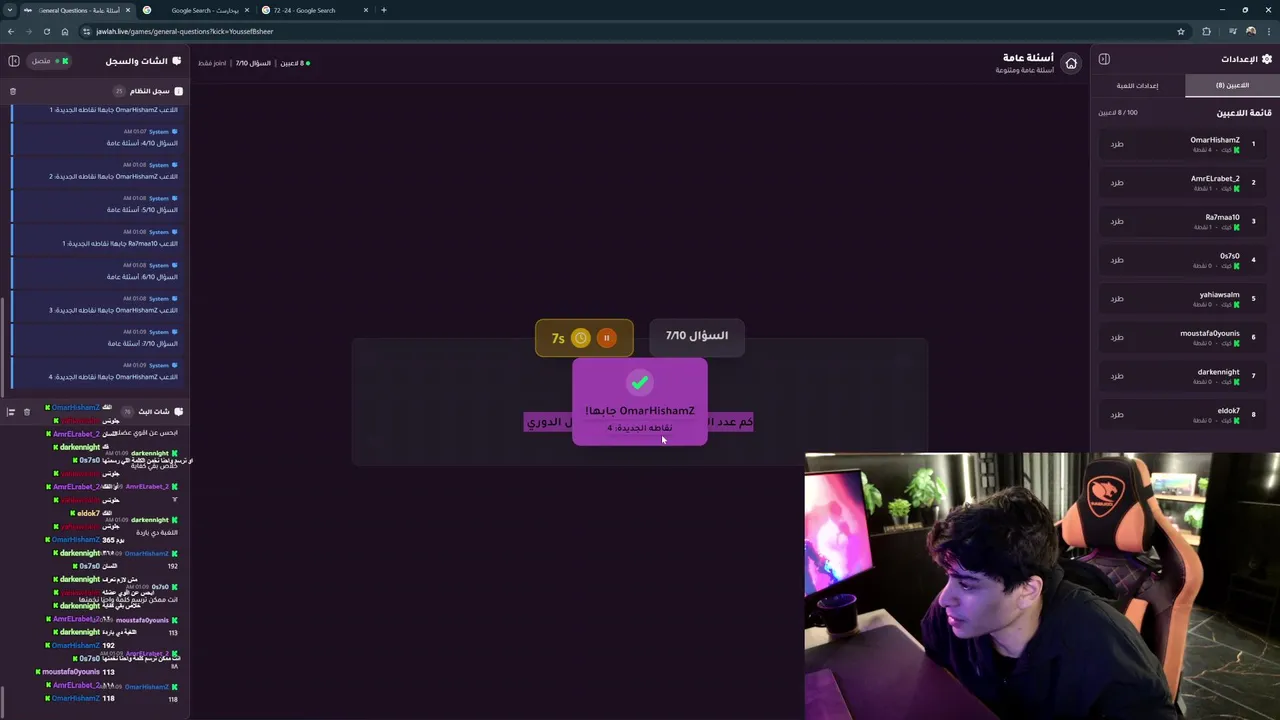Click the stream chat count badge
The image size is (1280, 720).
coord(127,412)
